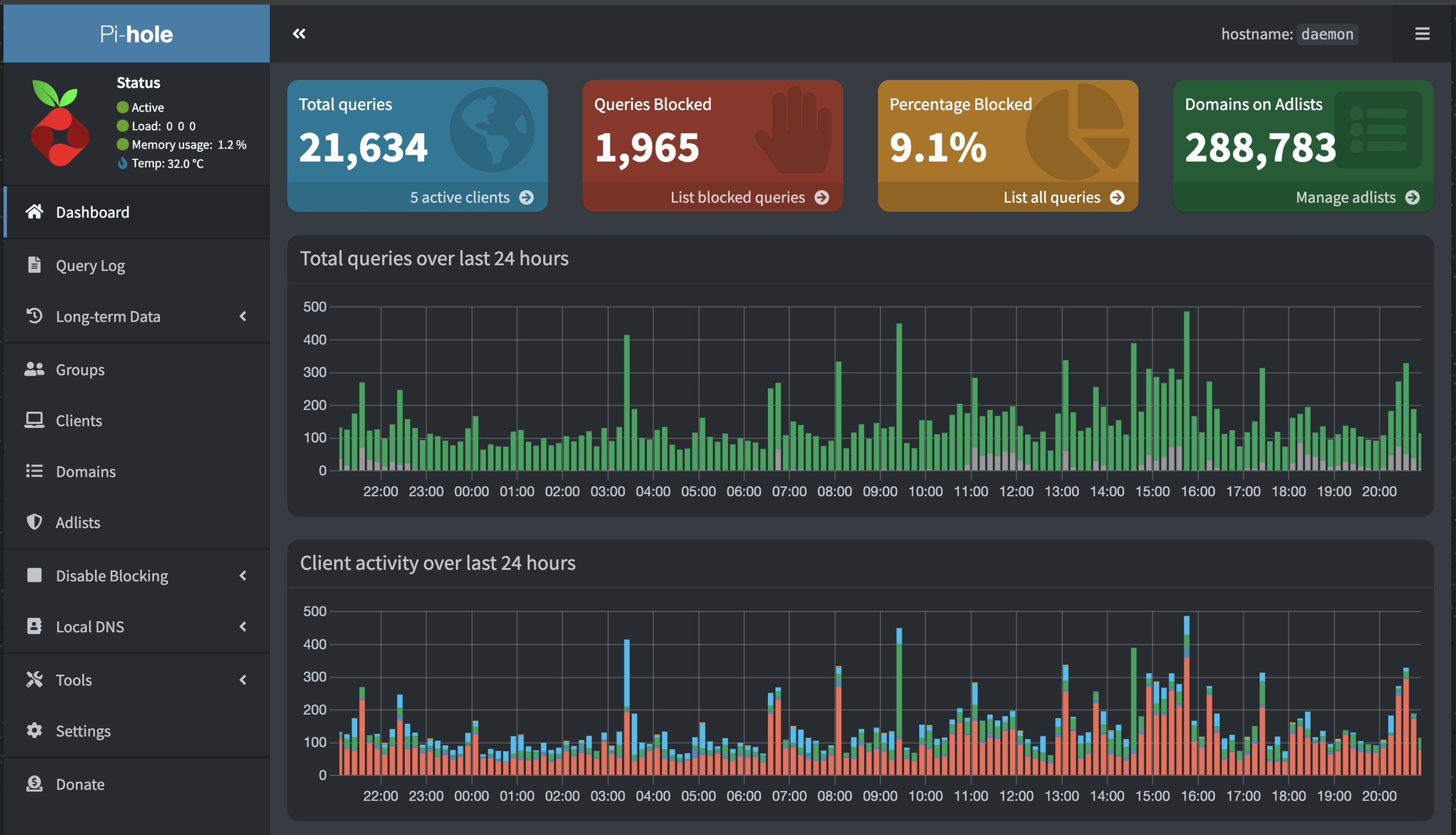Viewport: 1456px width, 835px height.
Task: Open the hamburger menu at top right
Action: (x=1422, y=34)
